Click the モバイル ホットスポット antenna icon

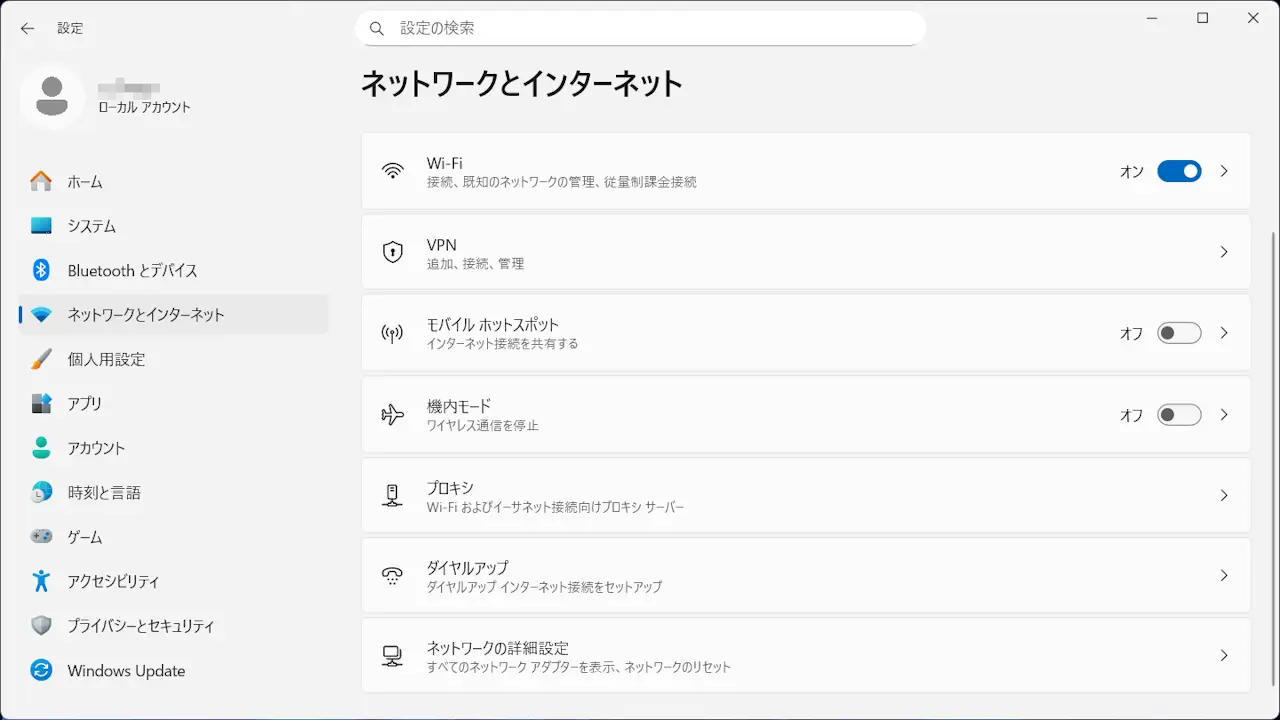point(393,333)
